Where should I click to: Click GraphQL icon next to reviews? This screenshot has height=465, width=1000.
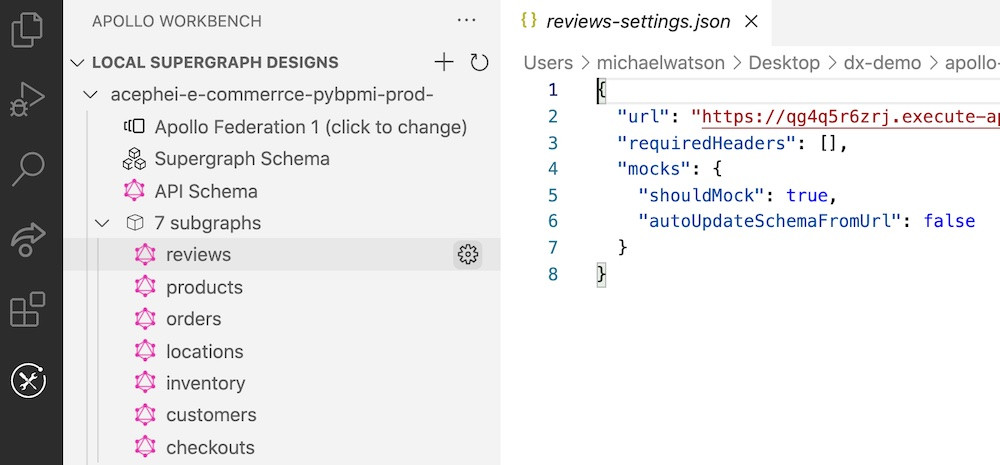coord(145,255)
